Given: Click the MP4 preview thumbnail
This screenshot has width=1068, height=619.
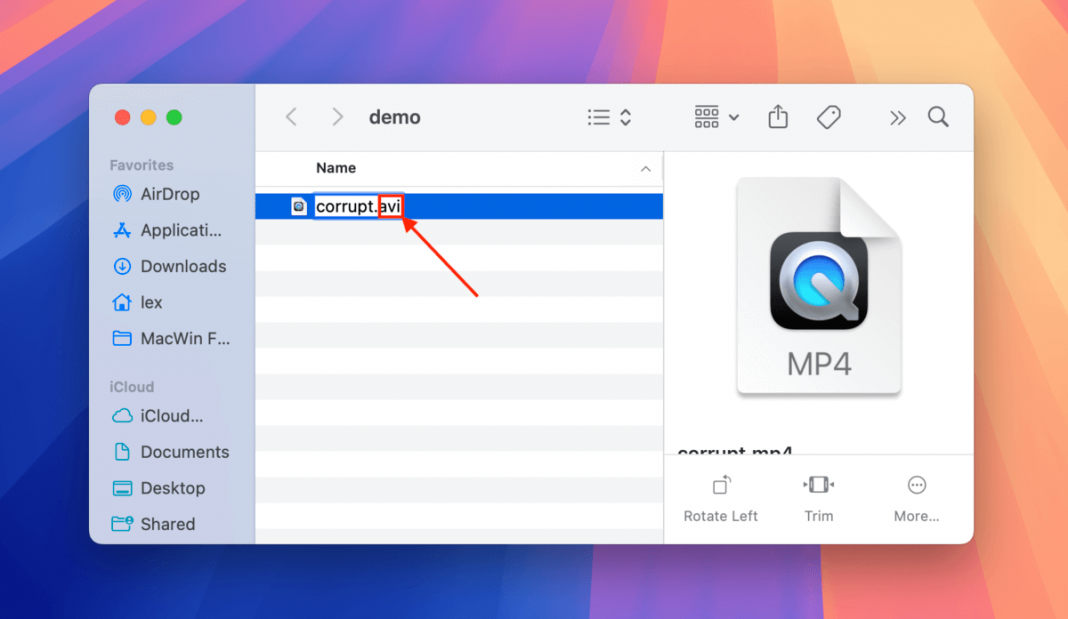Looking at the screenshot, I should click(818, 287).
